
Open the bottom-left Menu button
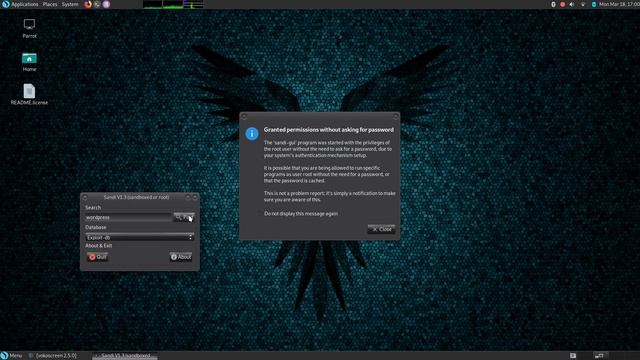(11, 356)
